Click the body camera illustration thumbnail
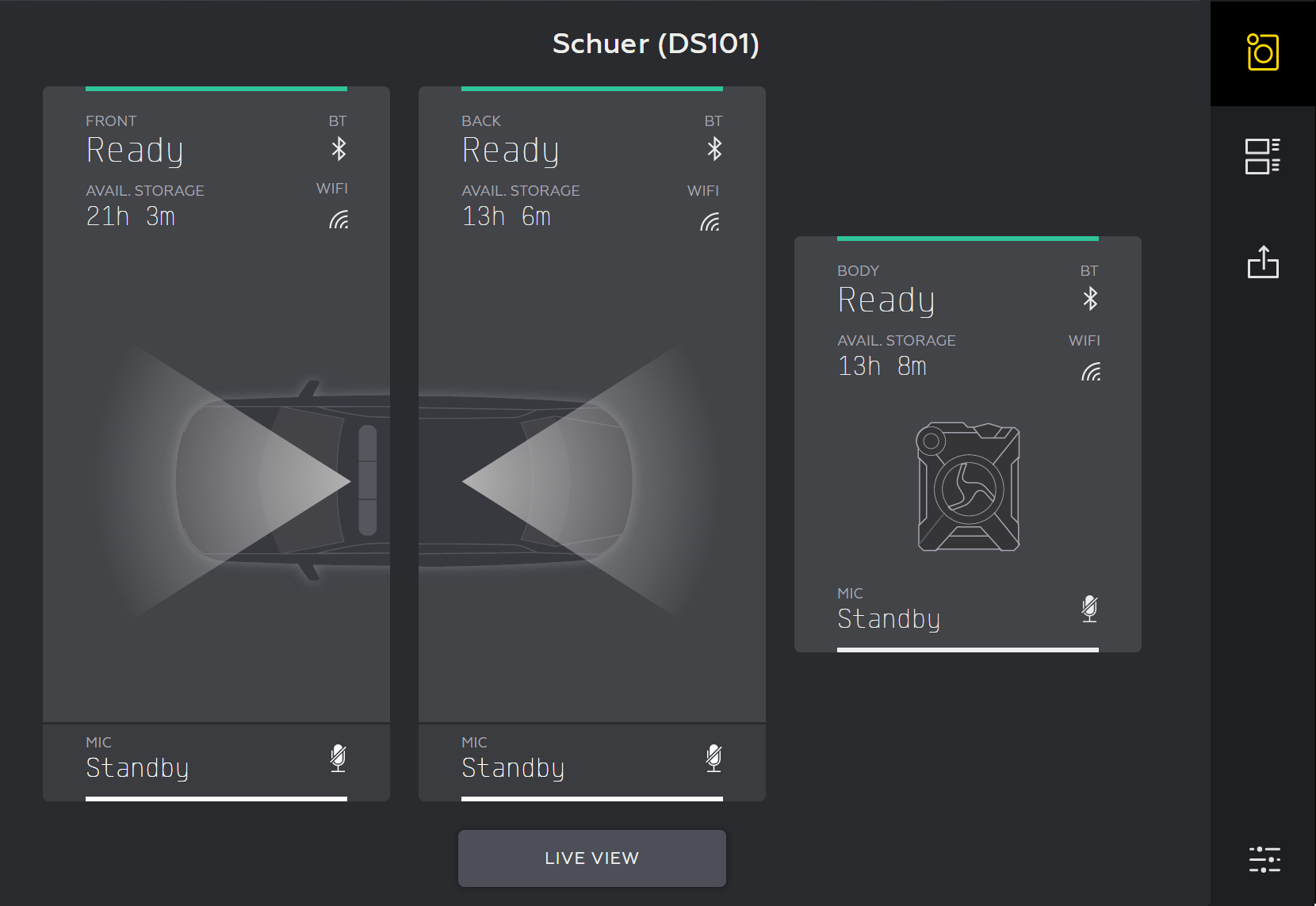The width and height of the screenshot is (1316, 906). pos(967,486)
